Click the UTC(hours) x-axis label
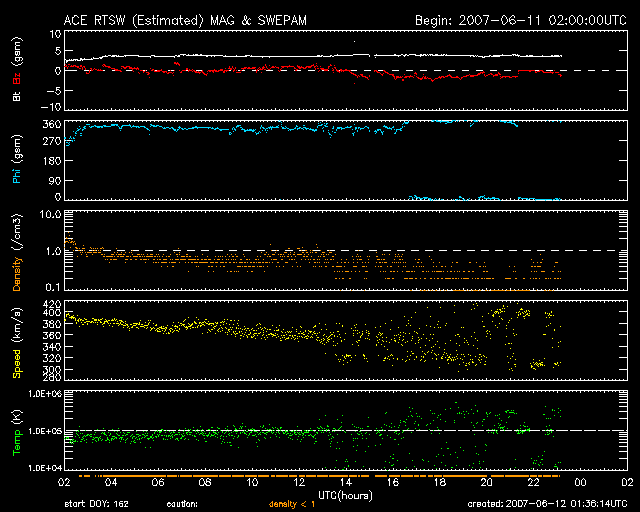The height and width of the screenshot is (512, 640). coord(346,494)
